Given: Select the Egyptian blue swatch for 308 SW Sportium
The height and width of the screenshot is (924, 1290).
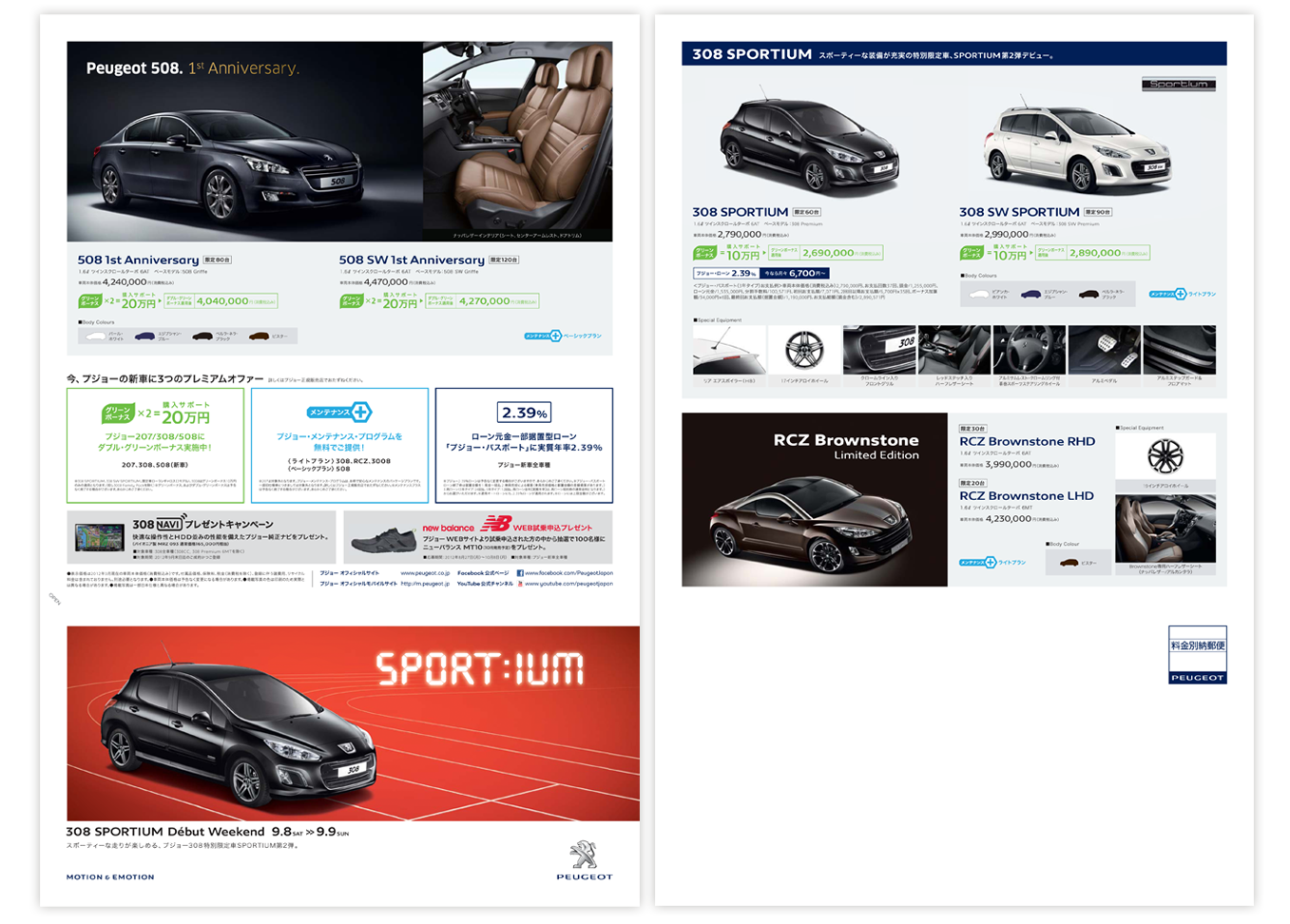Looking at the screenshot, I should point(1031,295).
